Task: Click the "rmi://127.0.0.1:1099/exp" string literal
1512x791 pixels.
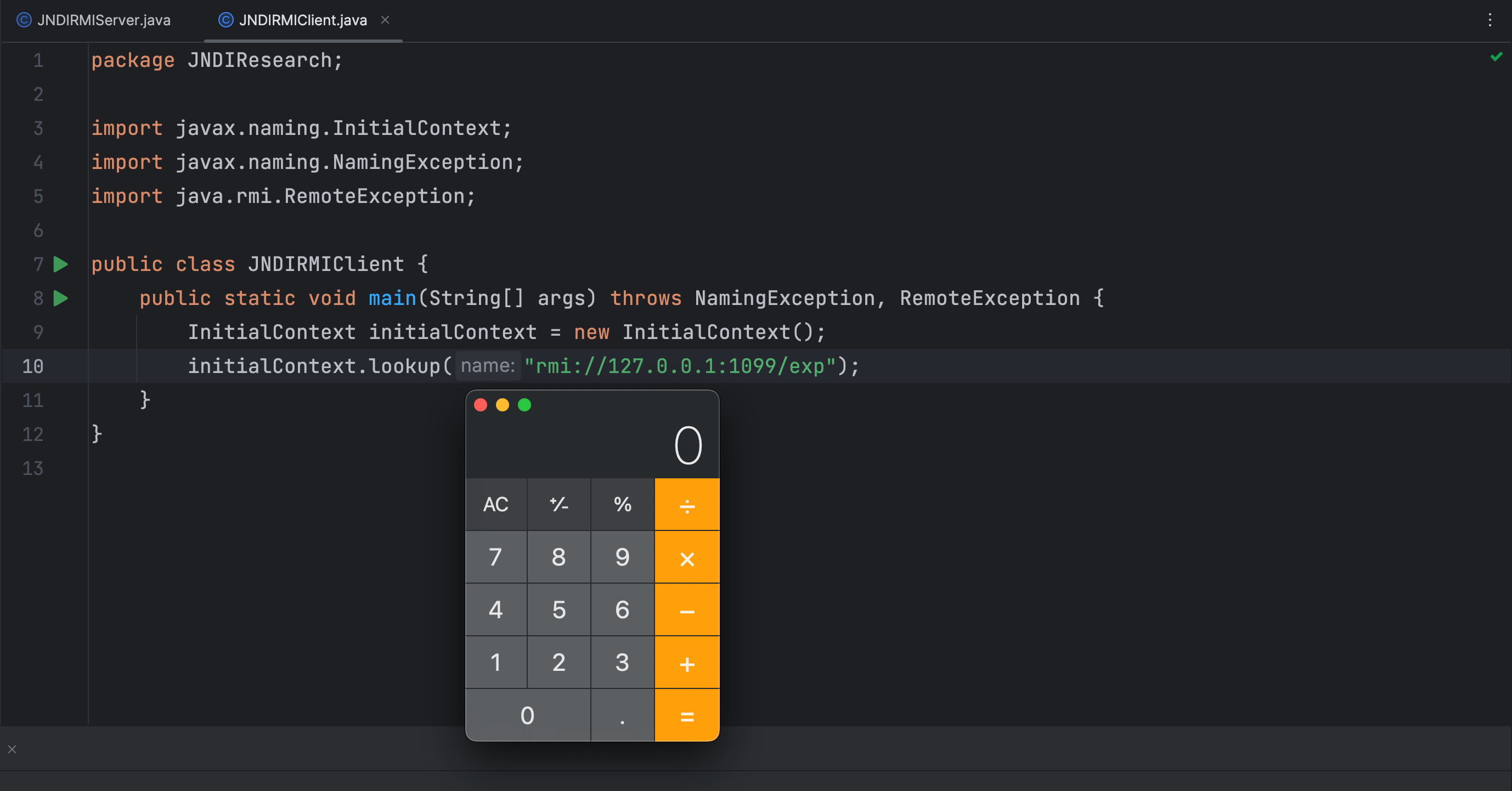Action: (x=680, y=366)
